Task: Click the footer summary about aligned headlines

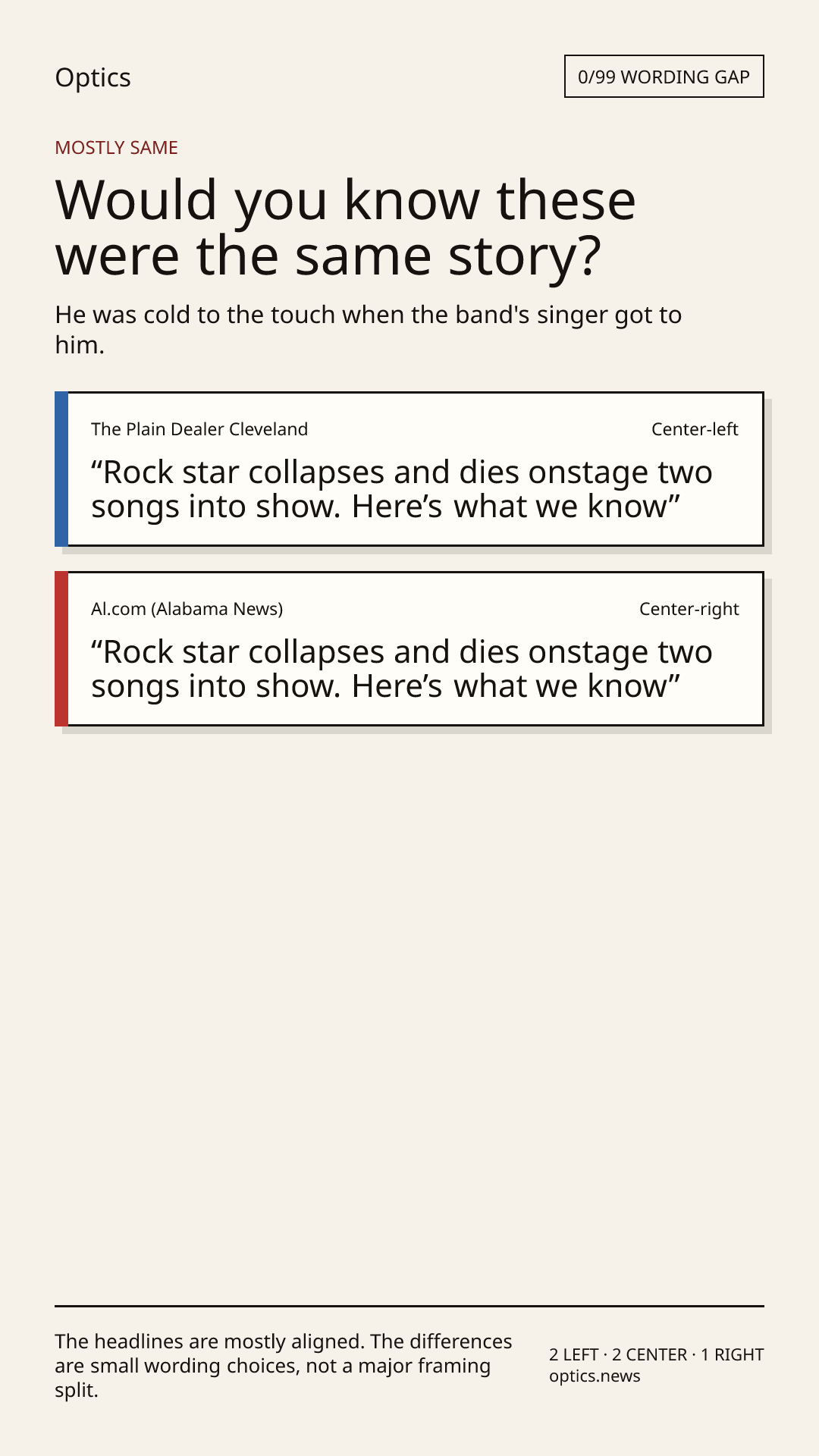Action: click(284, 1366)
